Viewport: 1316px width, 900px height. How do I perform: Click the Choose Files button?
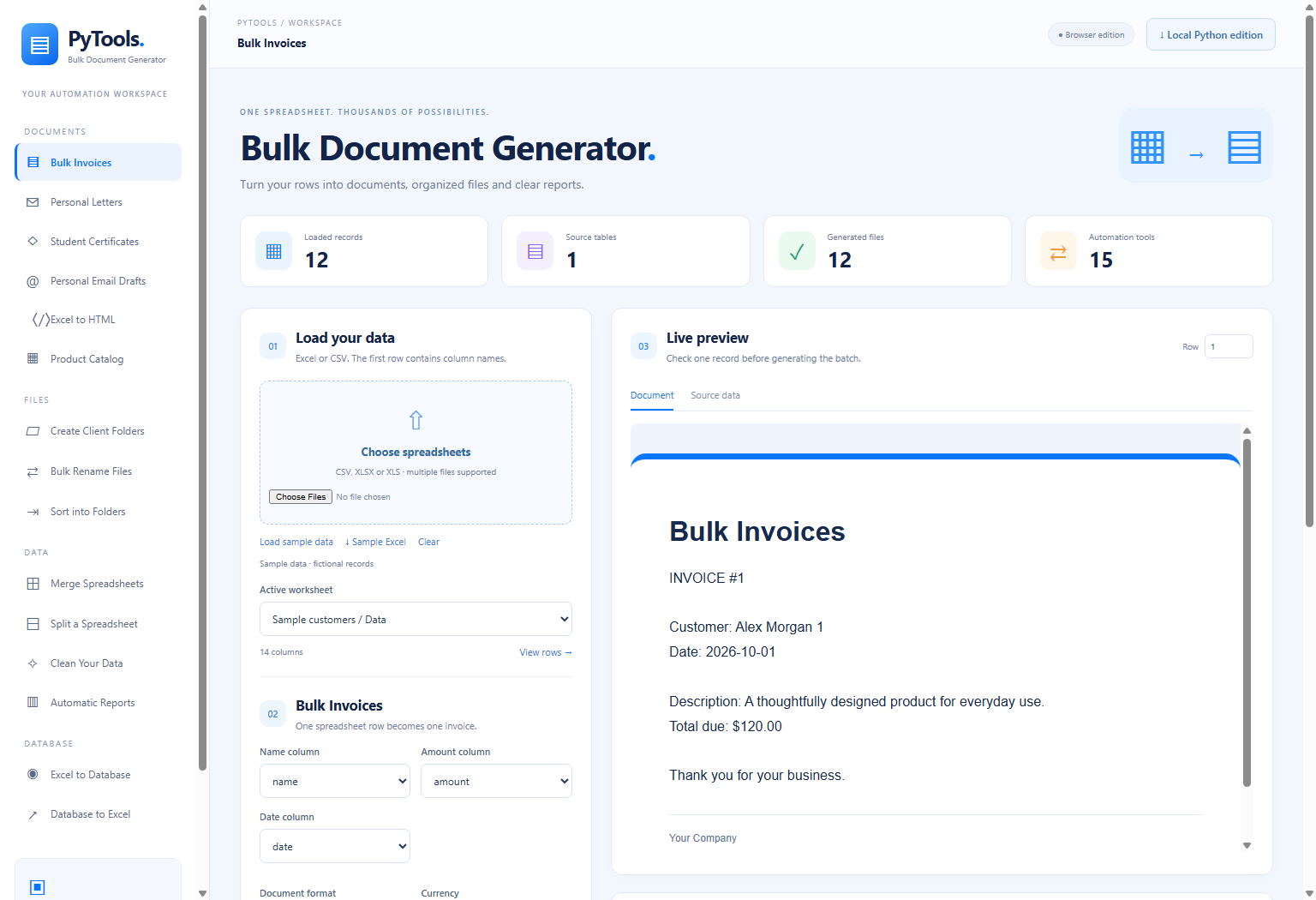(x=301, y=496)
